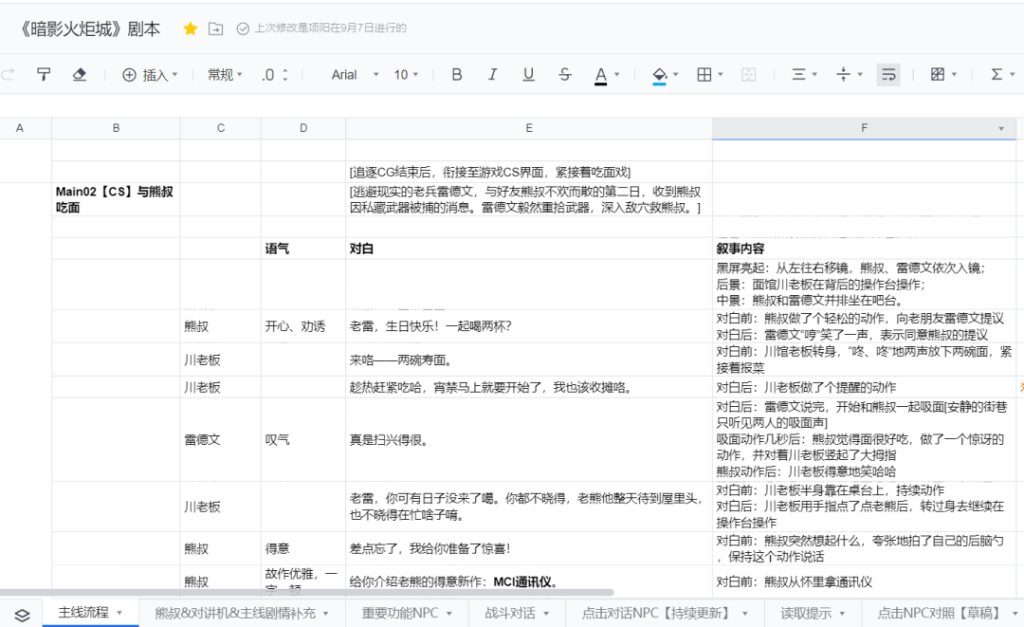
Task: Click the saved status checkmark icon
Action: pos(242,29)
